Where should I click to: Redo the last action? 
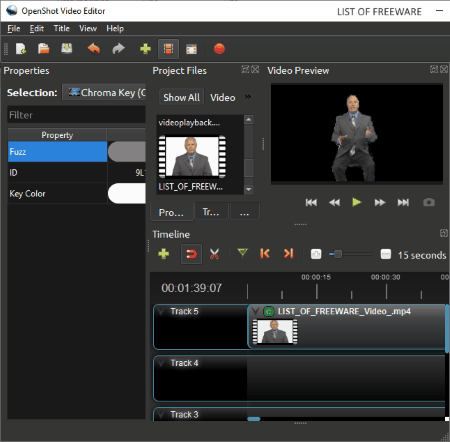(x=118, y=49)
